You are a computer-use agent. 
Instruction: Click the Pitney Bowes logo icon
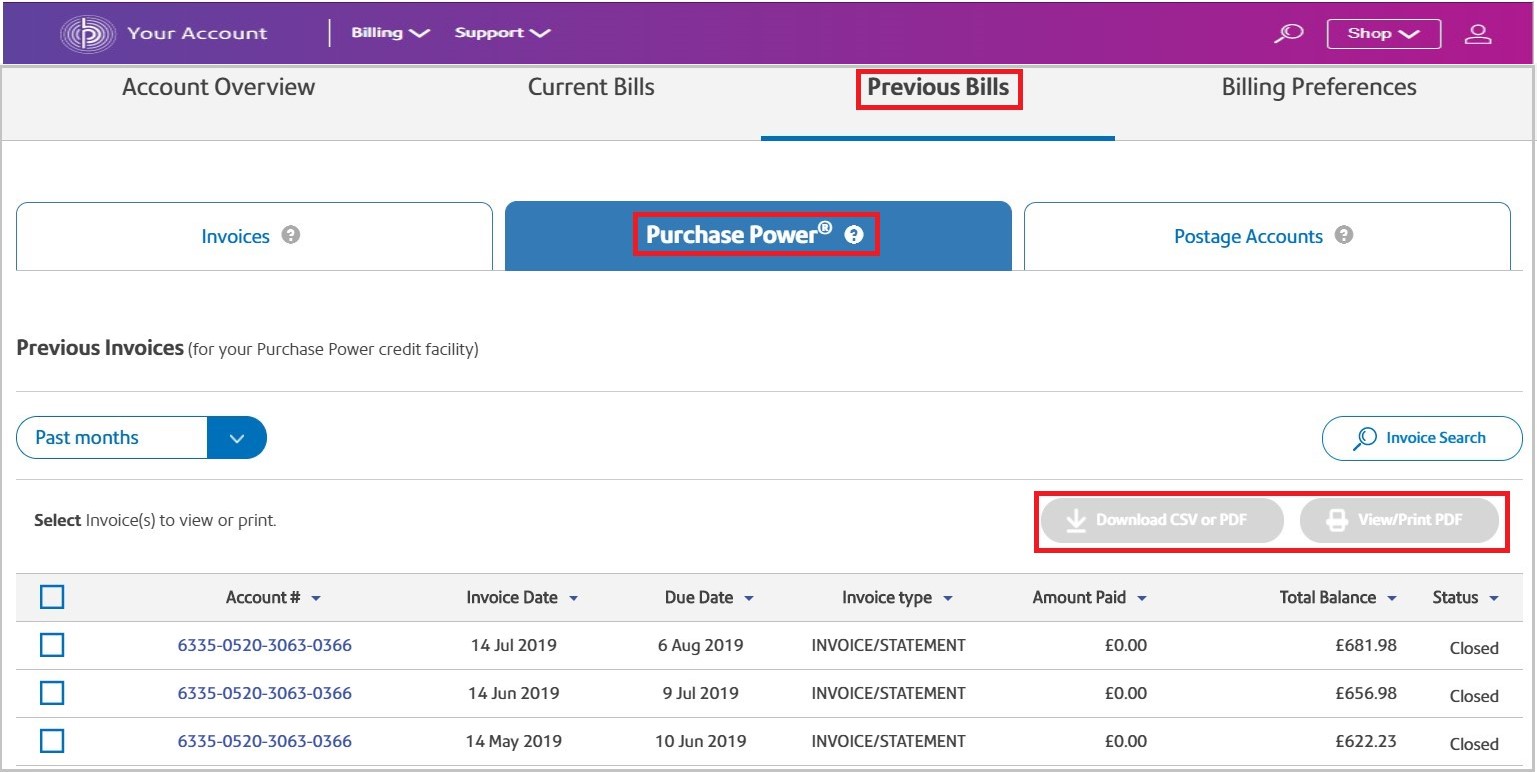pos(87,33)
